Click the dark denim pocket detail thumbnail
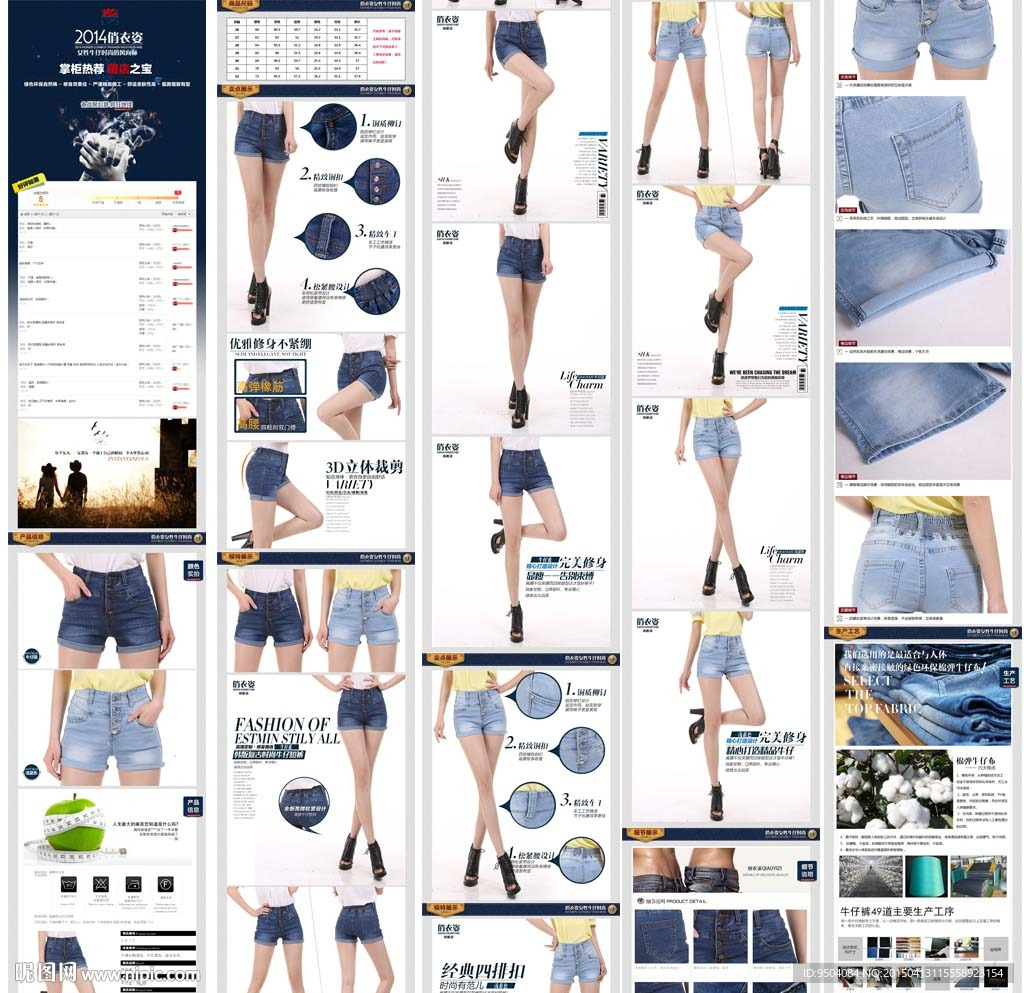The width and height of the screenshot is (1024, 993). point(661,937)
